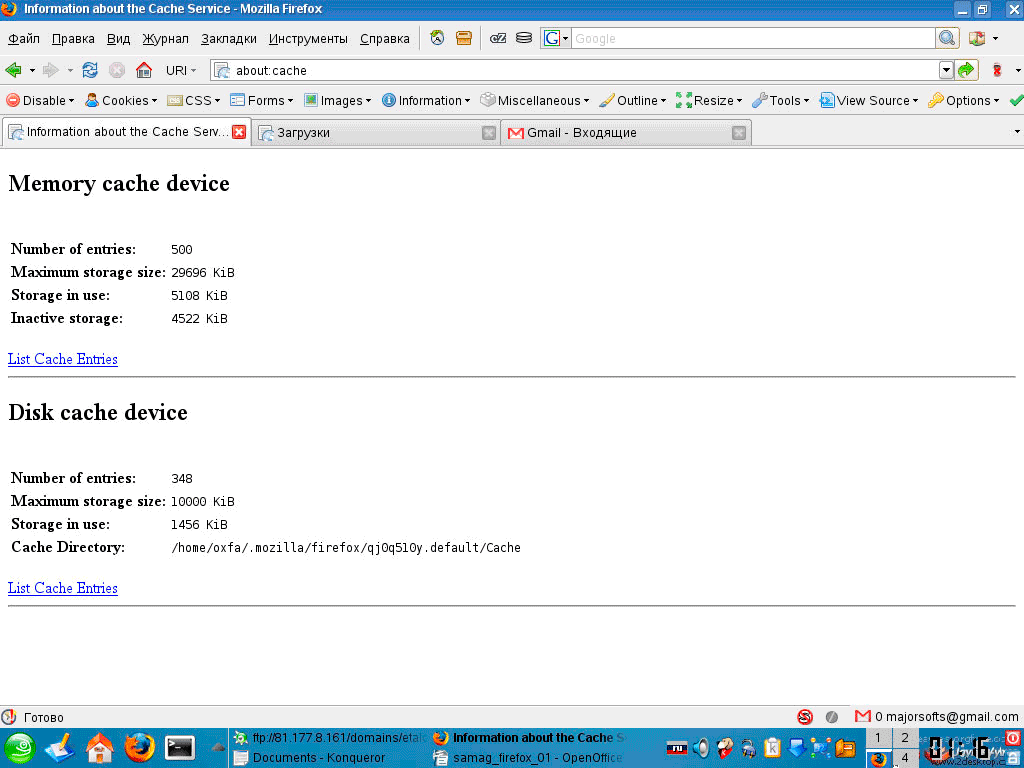
Task: Click the green Go arrow beside address bar
Action: (966, 70)
